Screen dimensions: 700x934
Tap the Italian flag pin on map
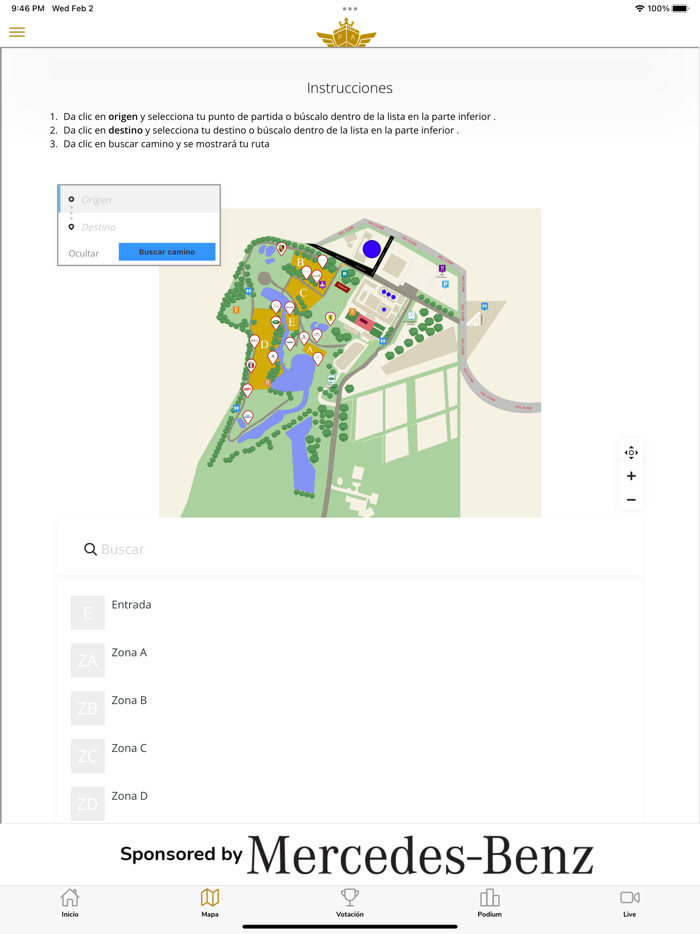click(x=251, y=365)
